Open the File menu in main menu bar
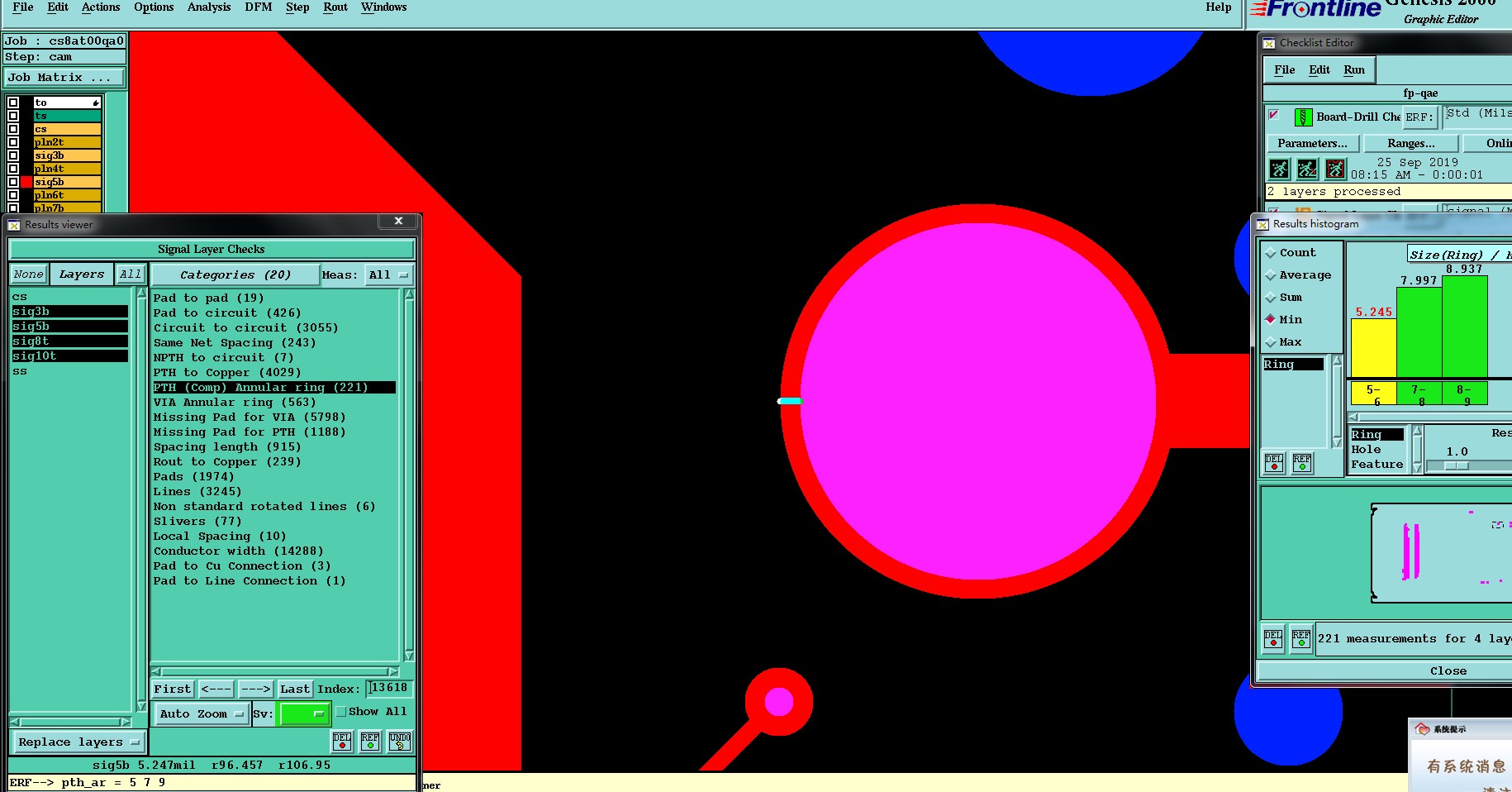1512x792 pixels. tap(23, 7)
